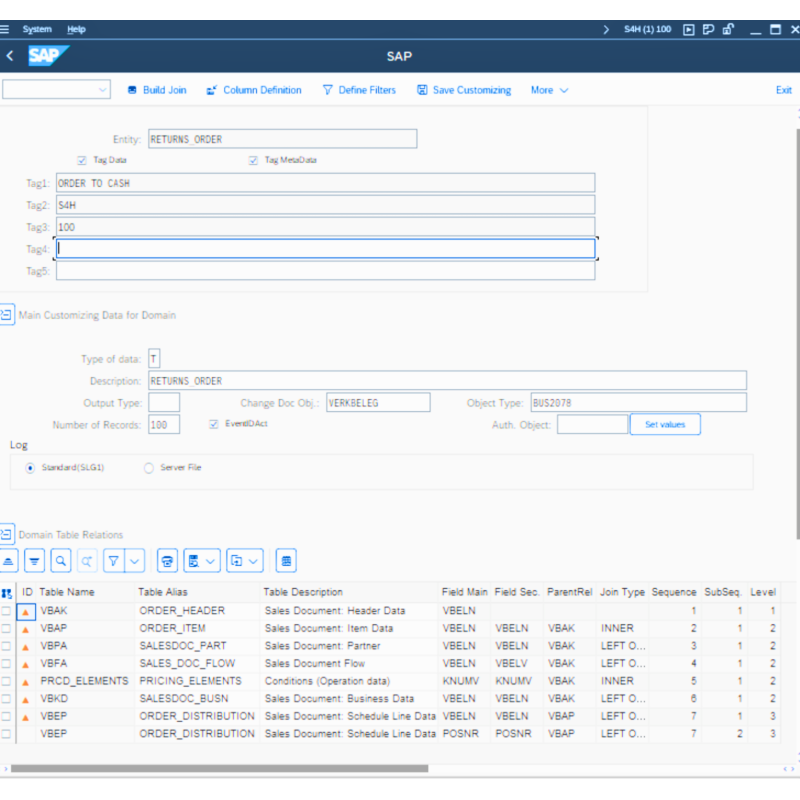
Task: Open the transaction command field dropdown
Action: click(x=103, y=90)
